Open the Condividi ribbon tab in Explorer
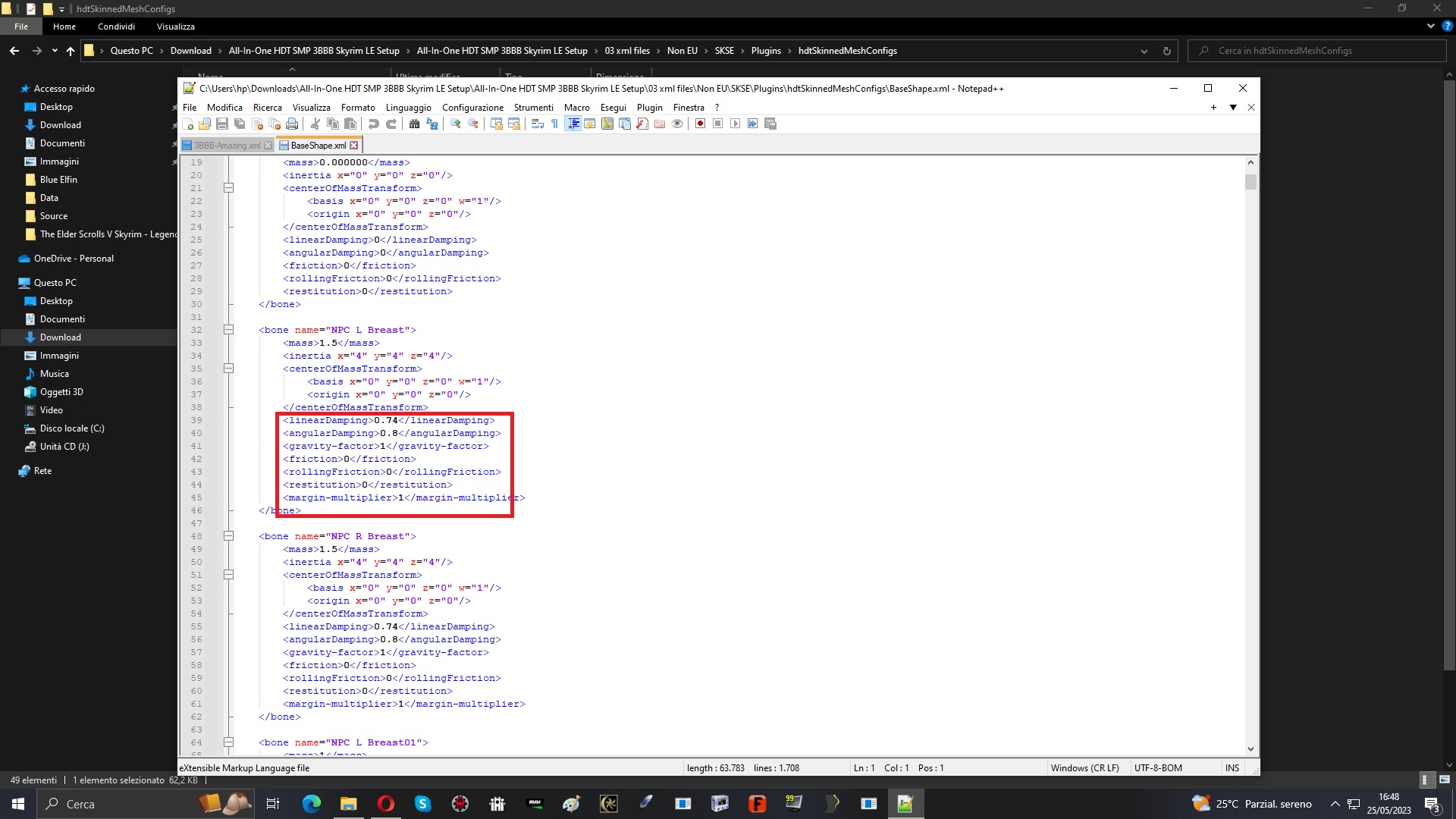This screenshot has width=1456, height=819. 116,27
